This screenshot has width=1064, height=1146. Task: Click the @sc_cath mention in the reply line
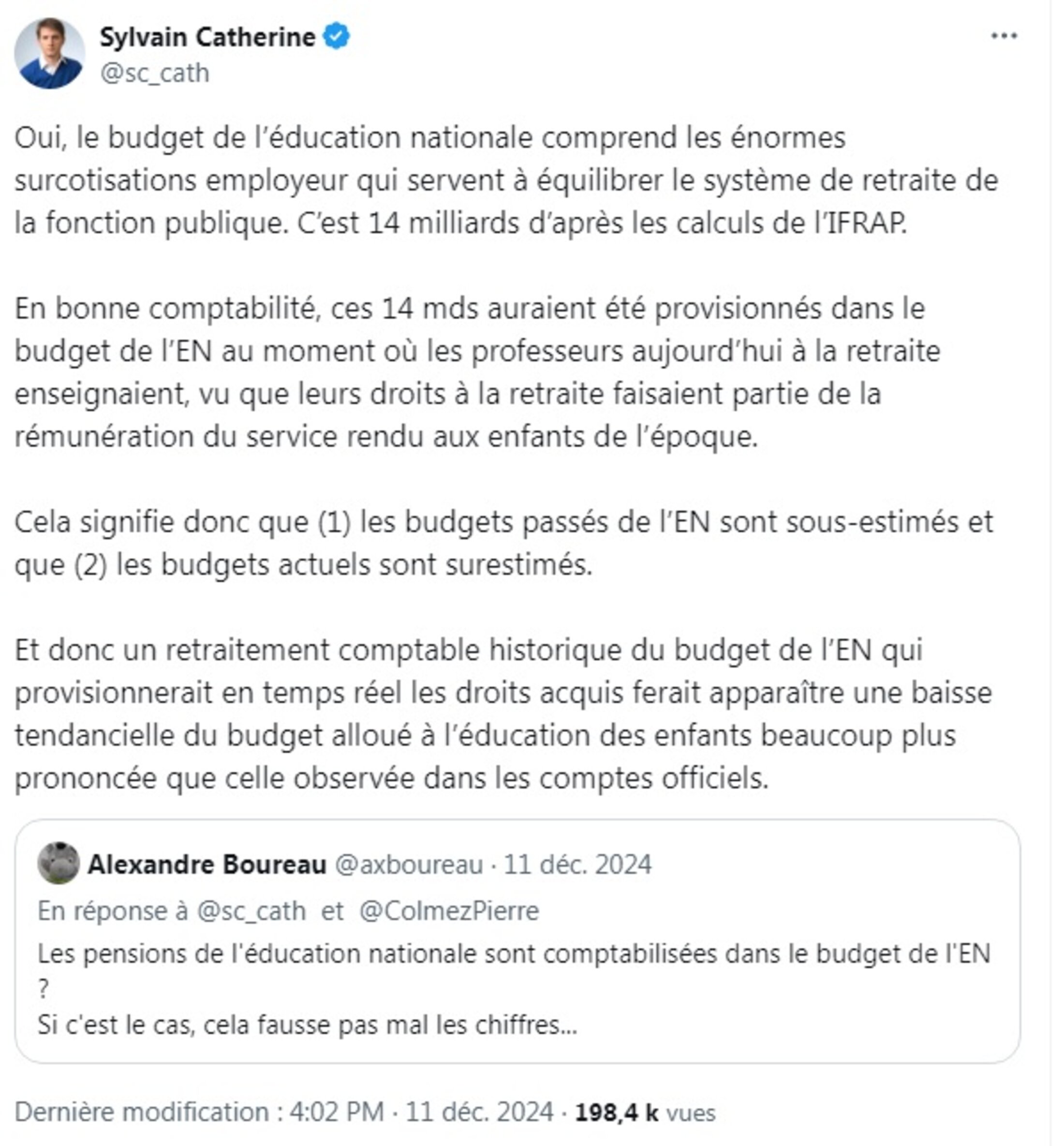point(251,911)
